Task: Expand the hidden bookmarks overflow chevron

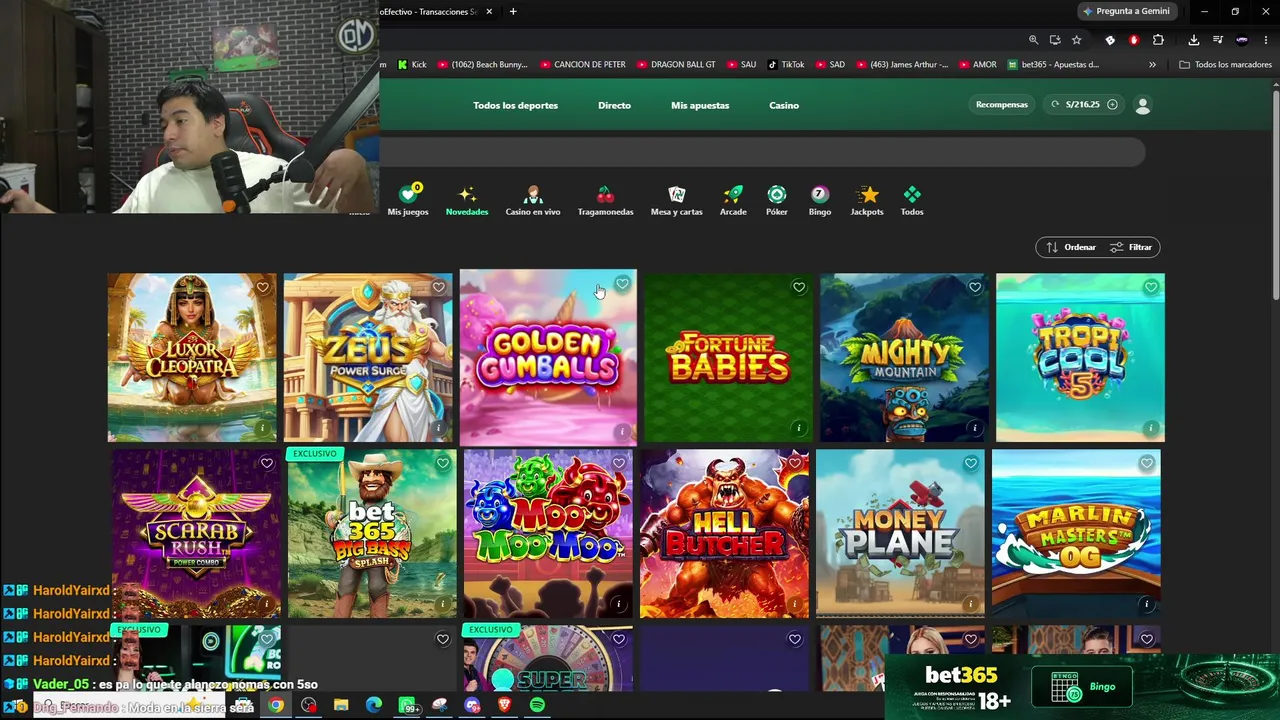Action: [1152, 65]
